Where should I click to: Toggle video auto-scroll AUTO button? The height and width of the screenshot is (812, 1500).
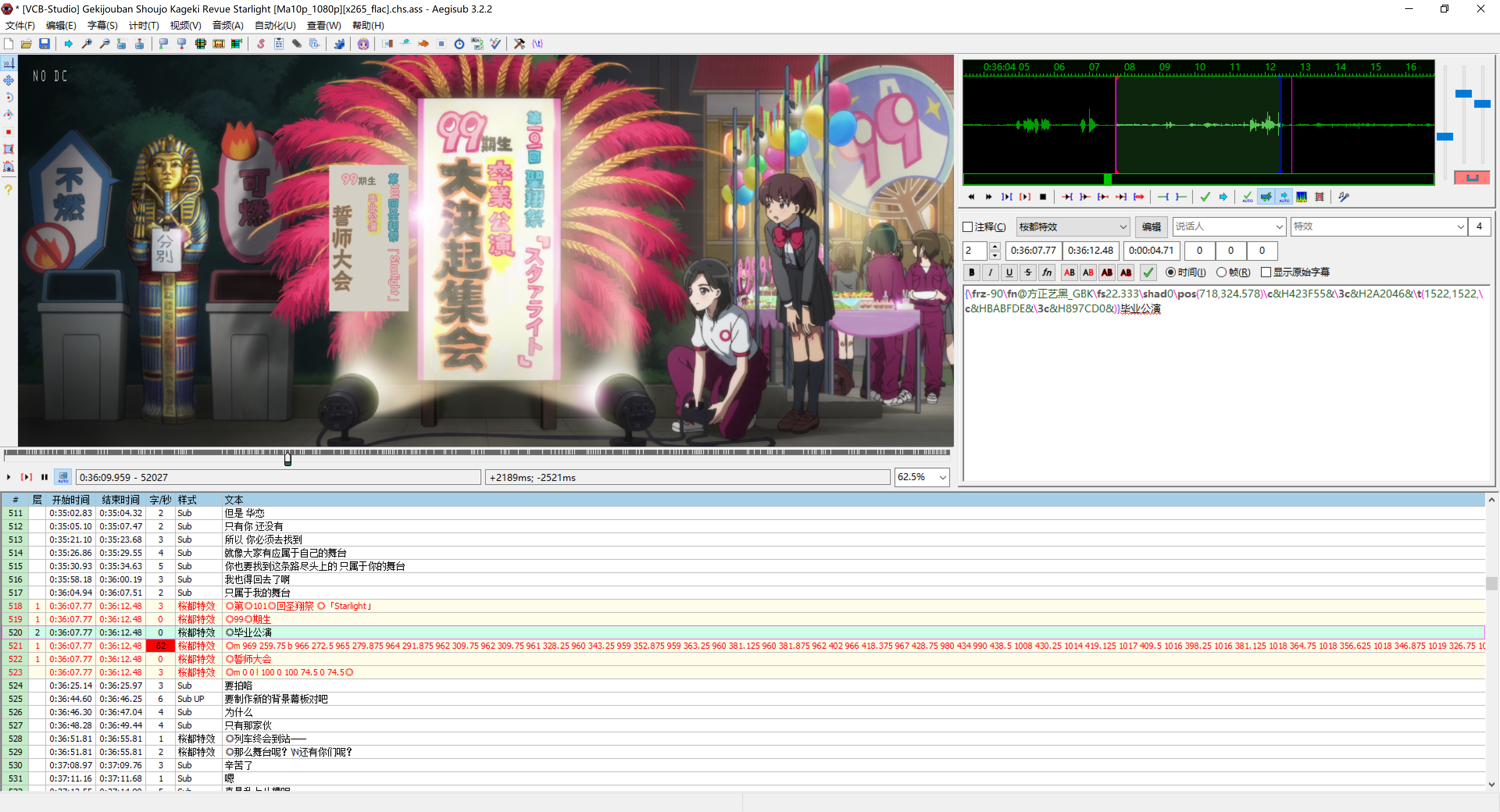click(x=63, y=477)
